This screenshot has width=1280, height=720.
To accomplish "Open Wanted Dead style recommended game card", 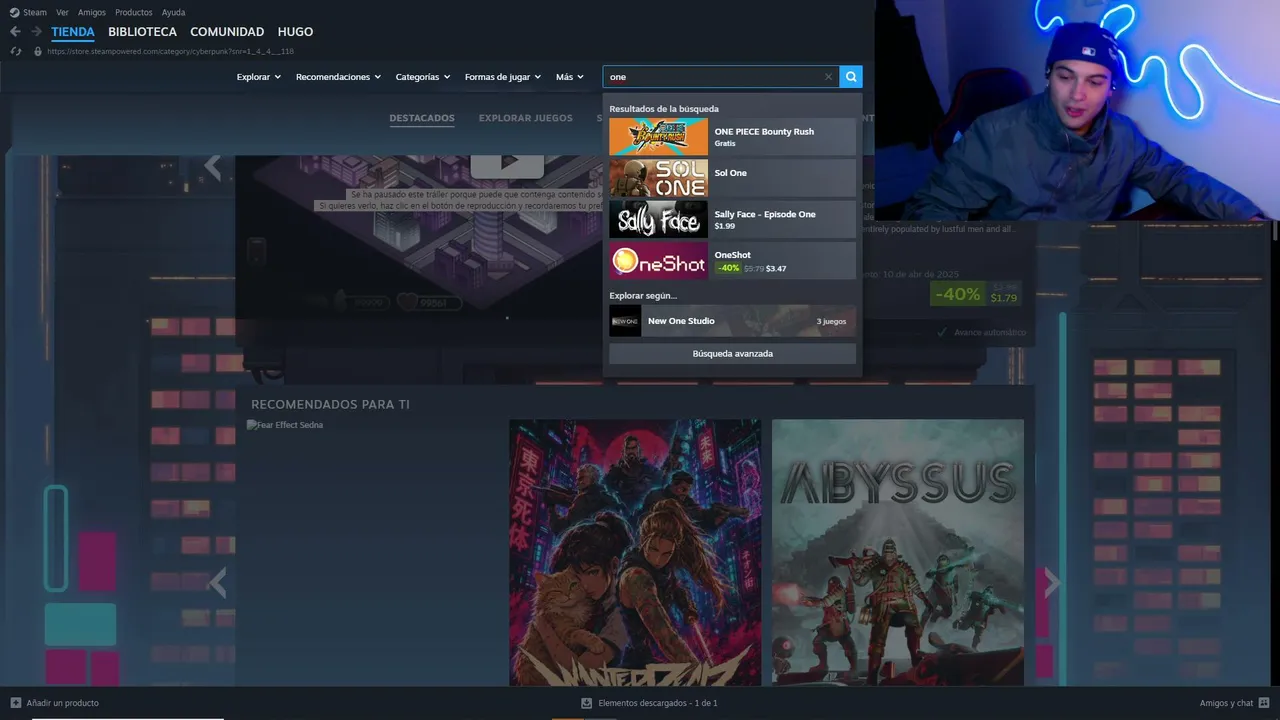I will [x=635, y=553].
